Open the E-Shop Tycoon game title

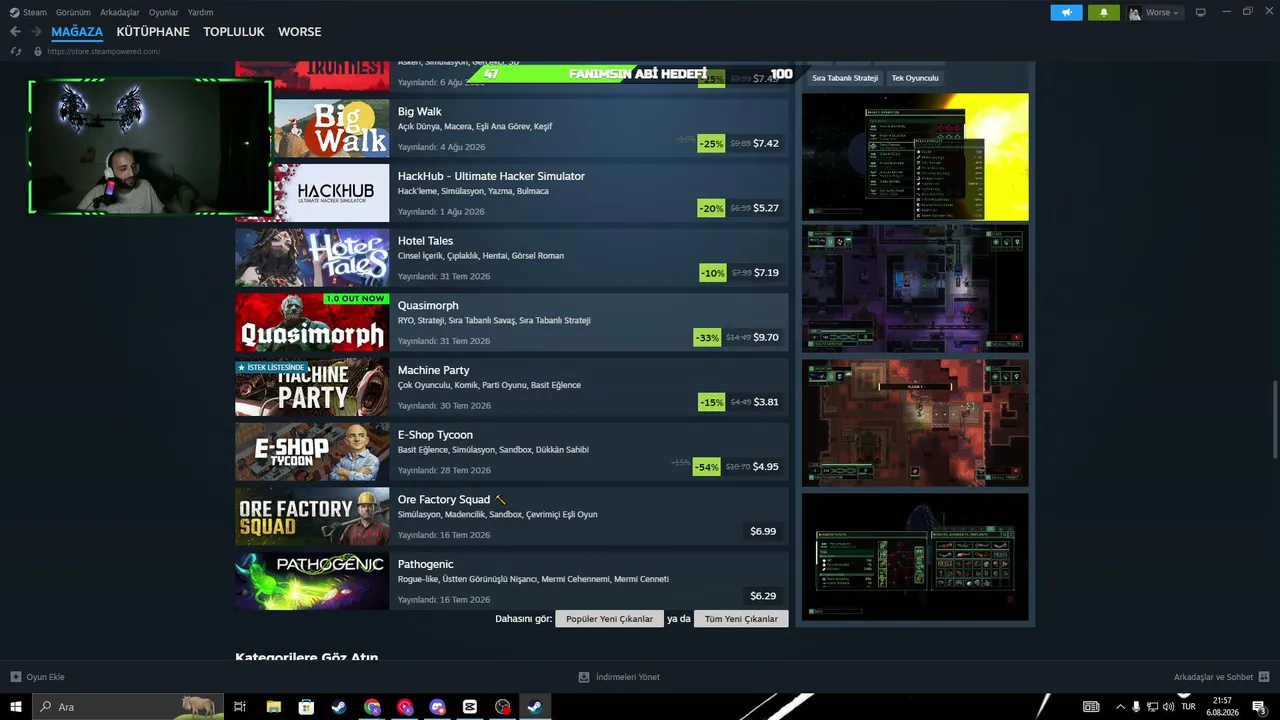[x=435, y=435]
